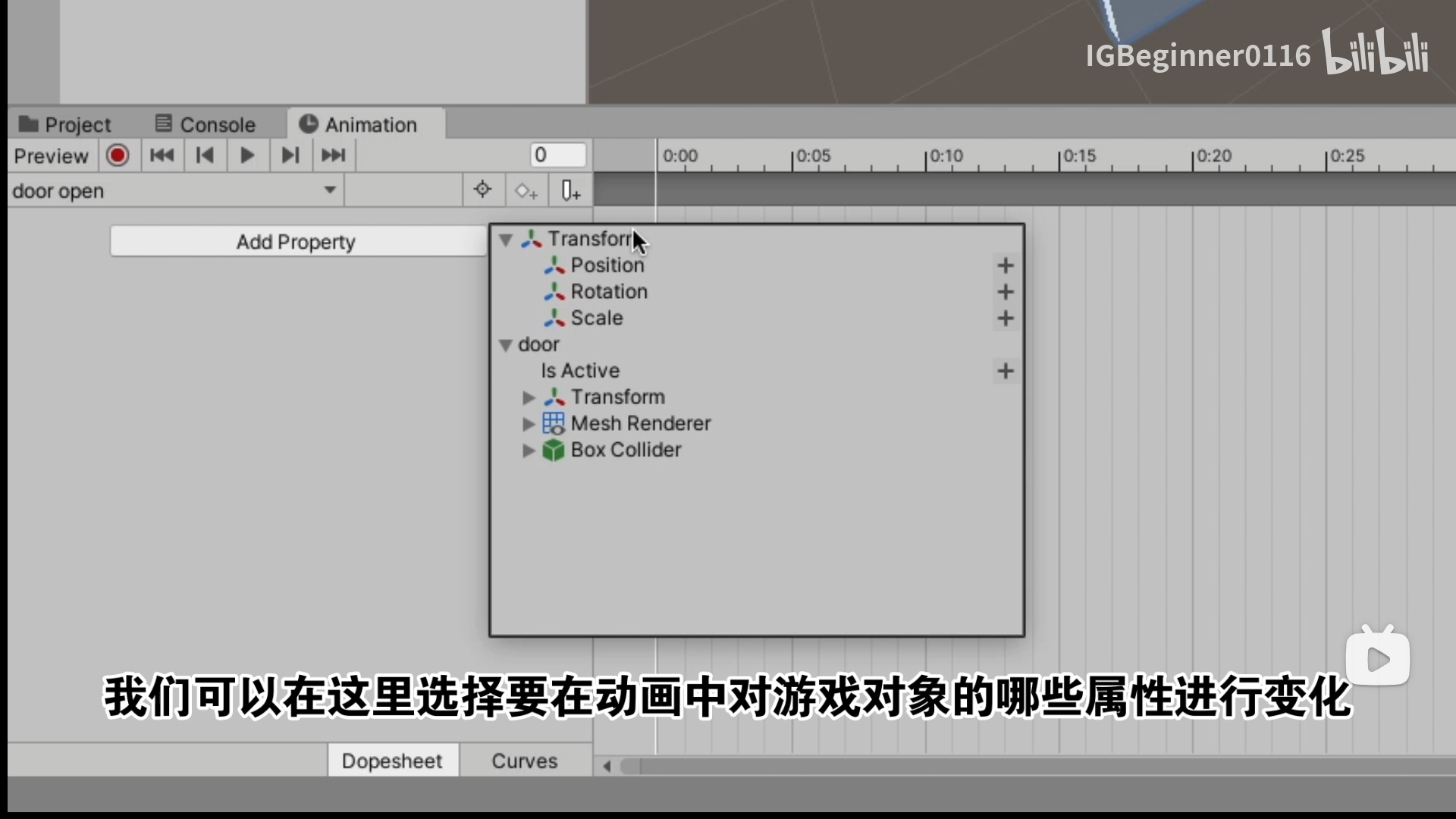Image resolution: width=1456 pixels, height=819 pixels.
Task: Add the Is Active property
Action: 1006,371
